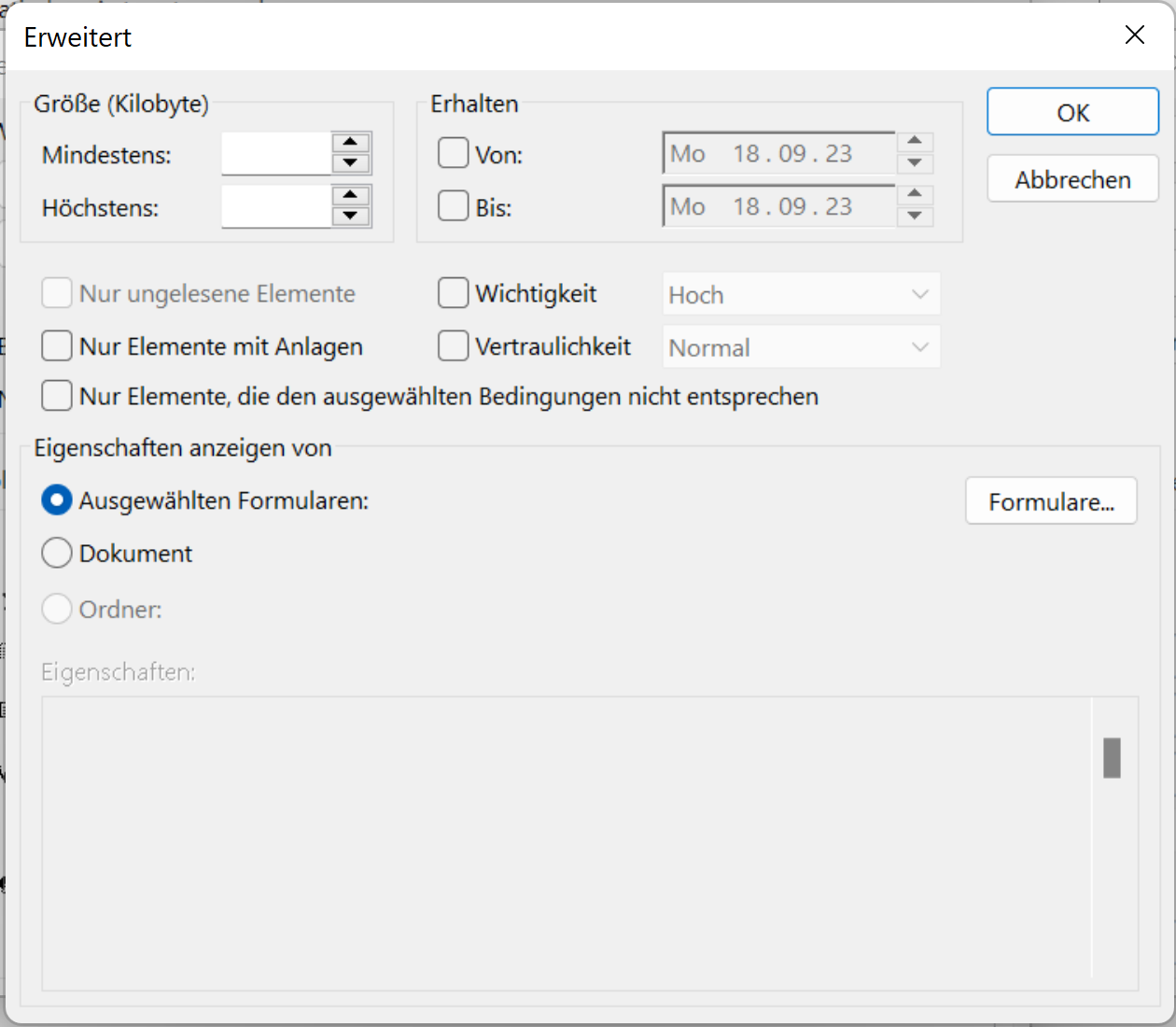Click the Mindestens input field
1176x1027 pixels.
pos(277,153)
